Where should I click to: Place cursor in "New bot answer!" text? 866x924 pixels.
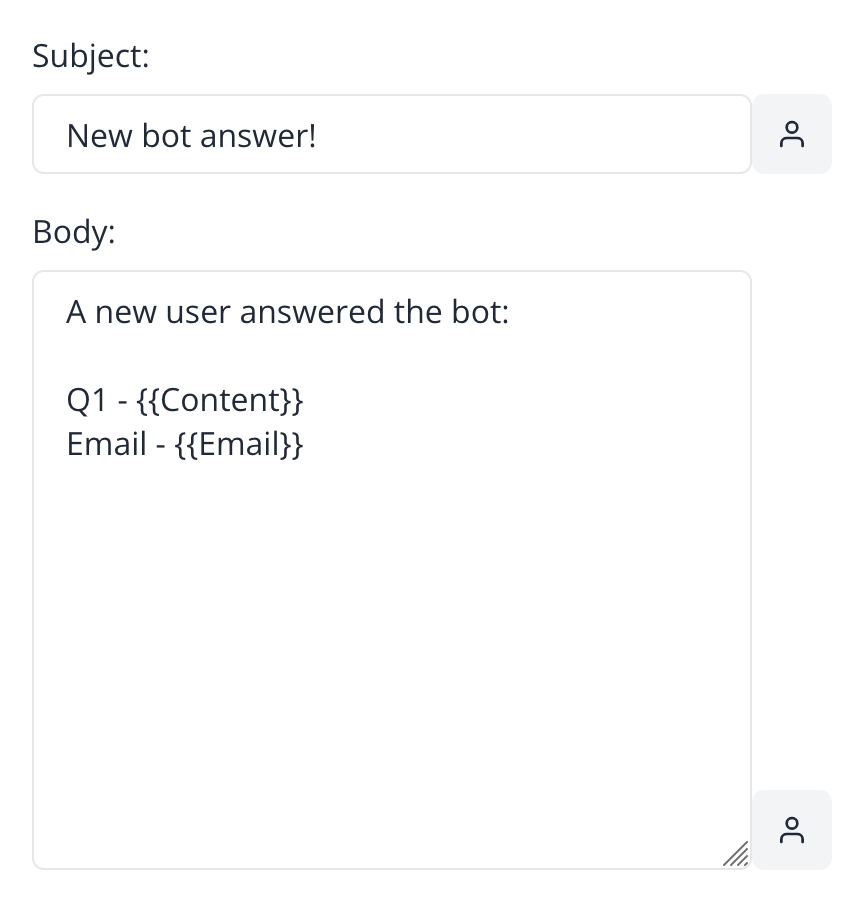191,135
